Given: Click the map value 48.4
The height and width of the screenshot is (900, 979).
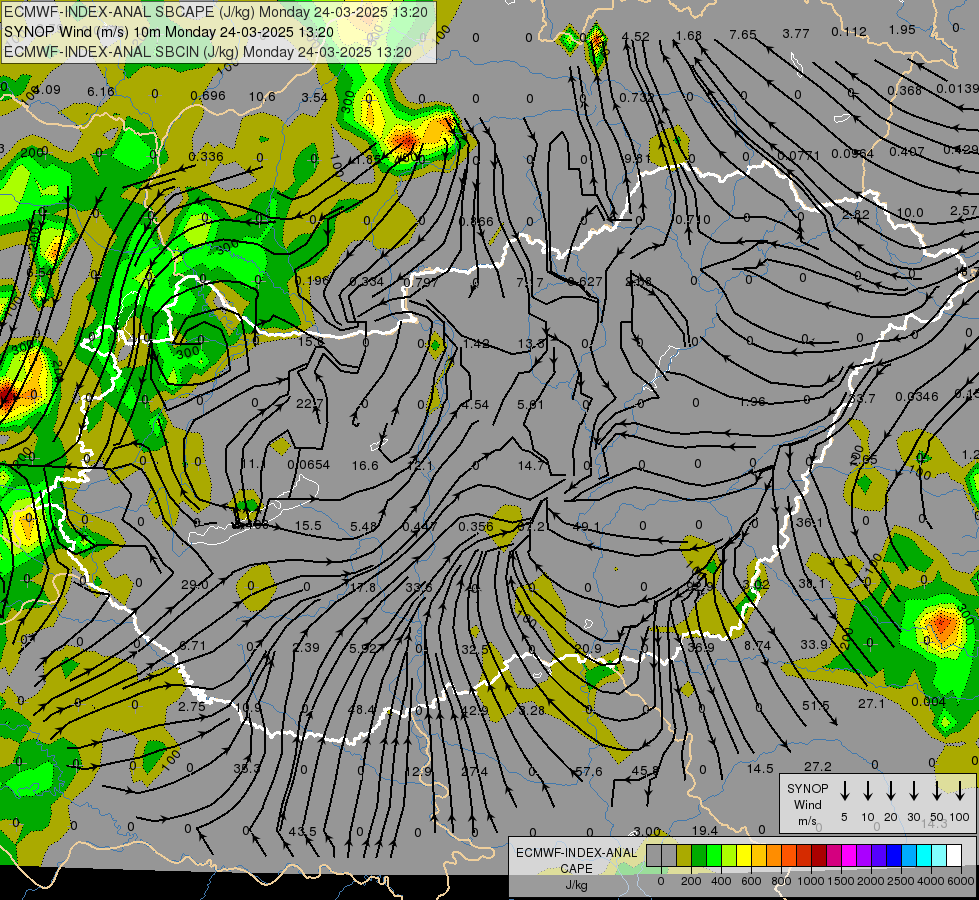Looking at the screenshot, I should [x=361, y=710].
